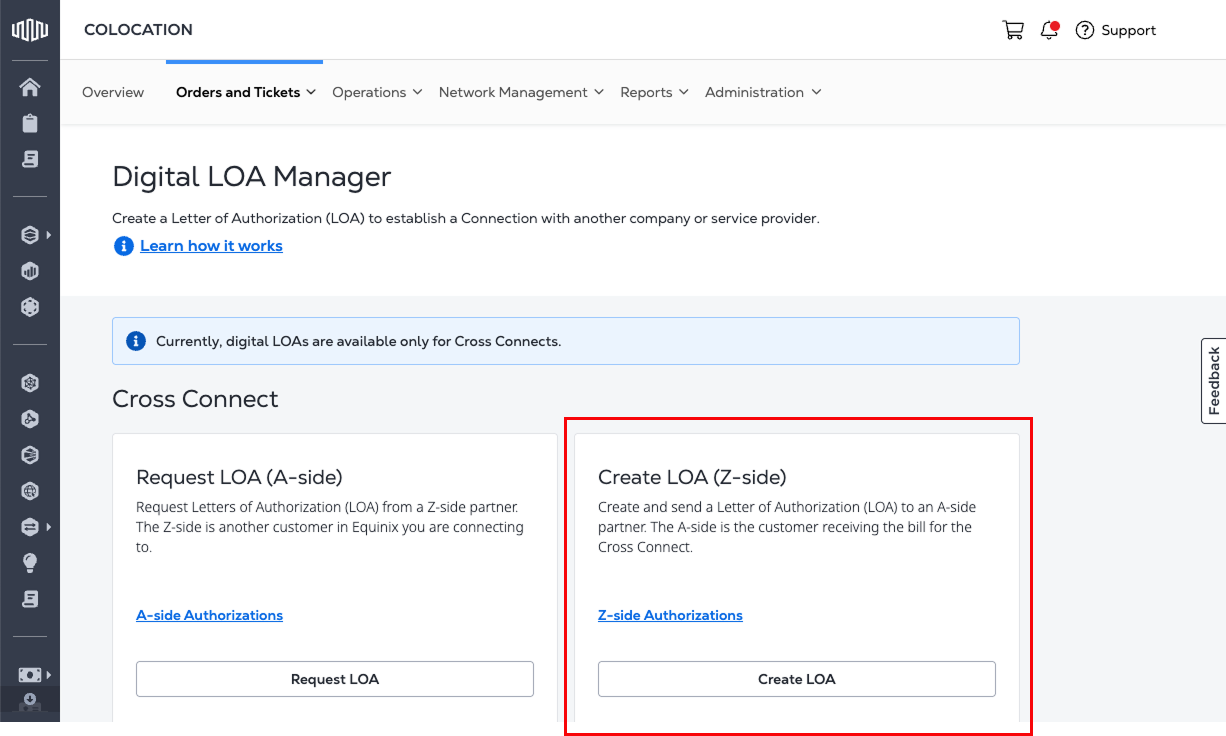This screenshot has width=1226, height=736.
Task: Open the clipboard icon in sidebar
Action: 30,123
